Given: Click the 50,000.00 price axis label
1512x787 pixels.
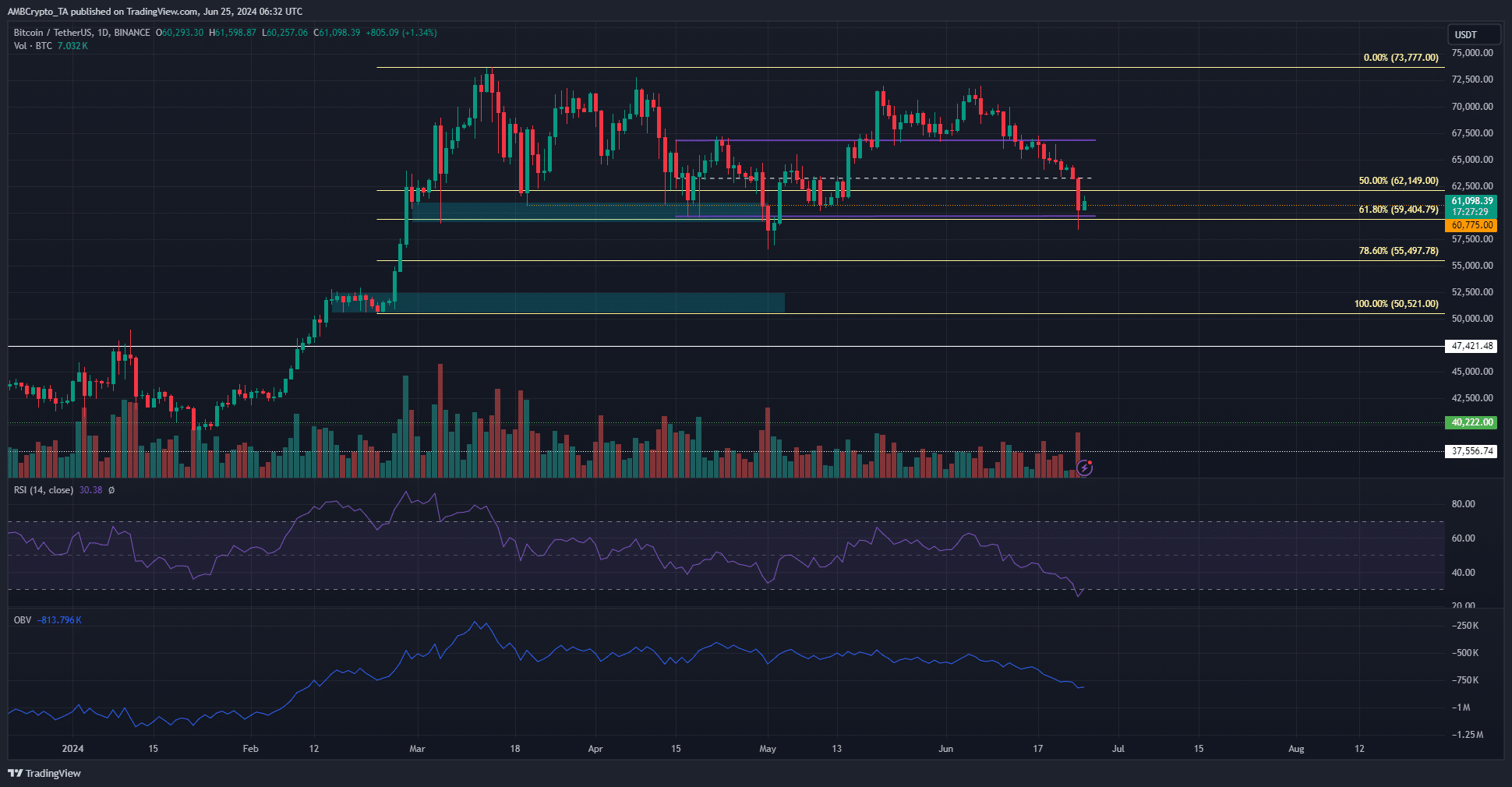Looking at the screenshot, I should pyautogui.click(x=1472, y=319).
